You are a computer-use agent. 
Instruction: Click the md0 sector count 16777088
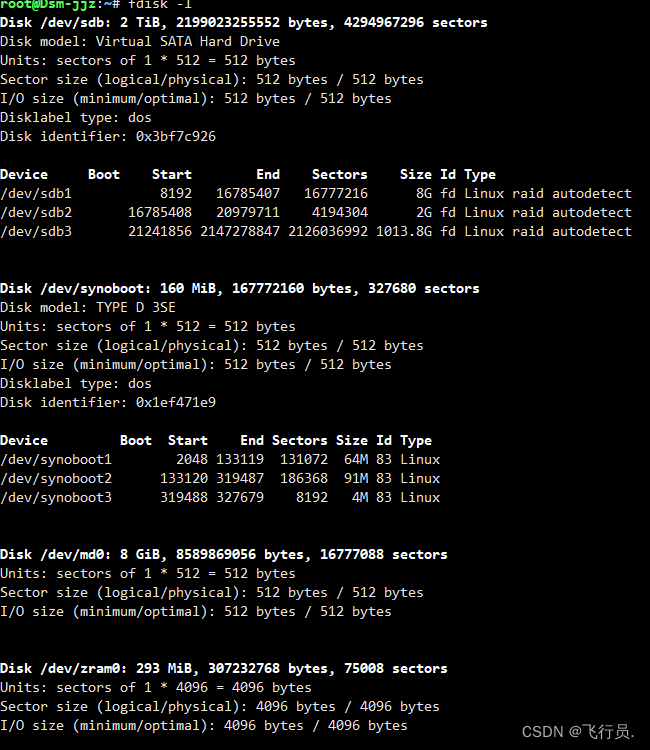[x=352, y=555]
